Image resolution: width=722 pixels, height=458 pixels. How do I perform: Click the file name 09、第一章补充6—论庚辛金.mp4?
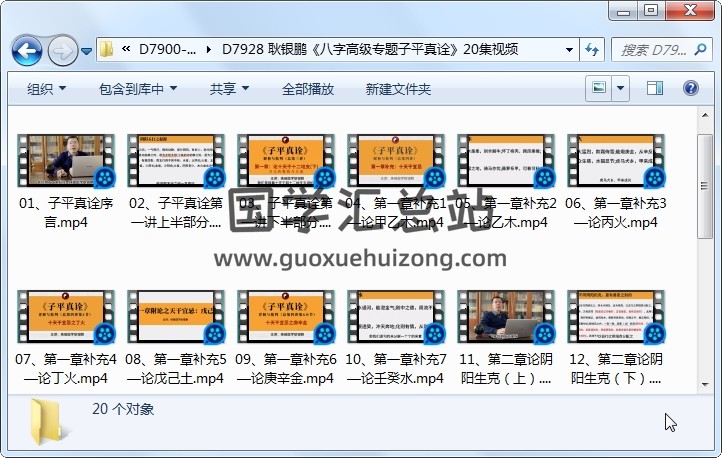(x=286, y=369)
